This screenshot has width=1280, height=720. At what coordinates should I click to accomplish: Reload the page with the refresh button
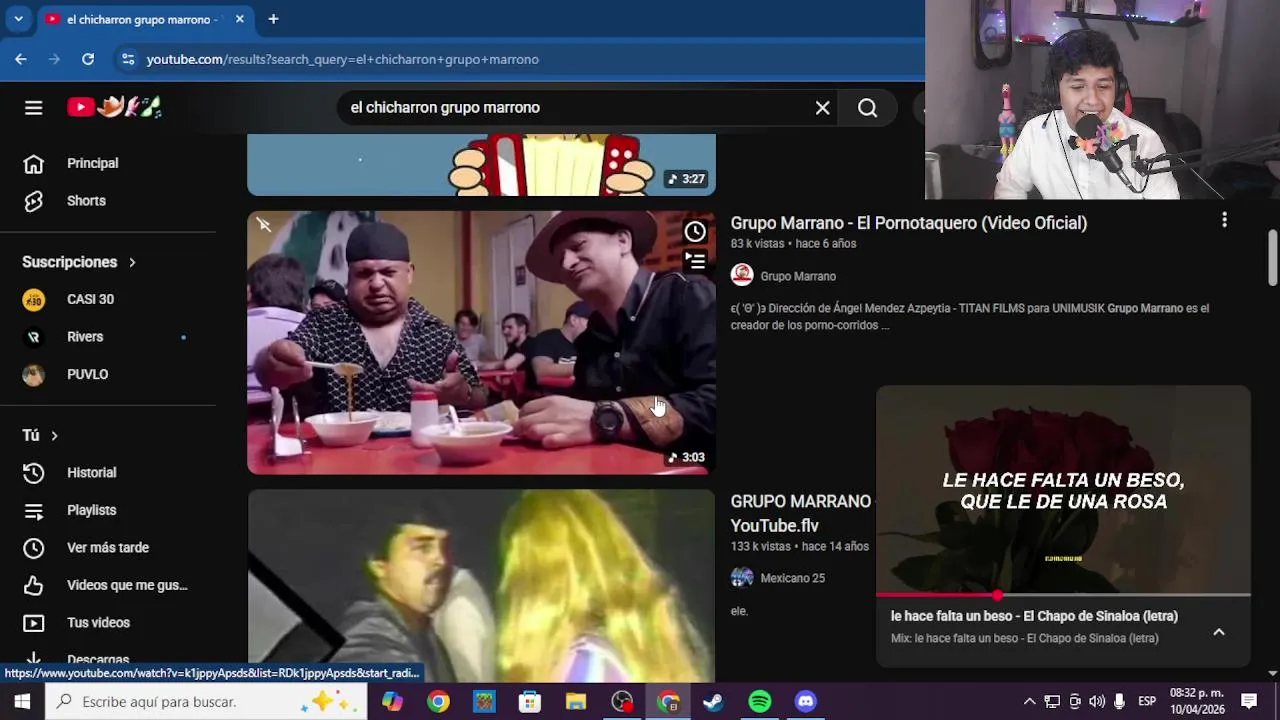[x=88, y=59]
